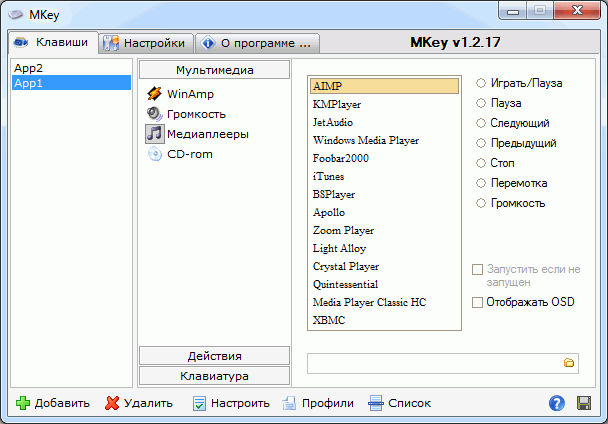Select Zoom Player in the list
The height and width of the screenshot is (424, 608).
click(384, 230)
